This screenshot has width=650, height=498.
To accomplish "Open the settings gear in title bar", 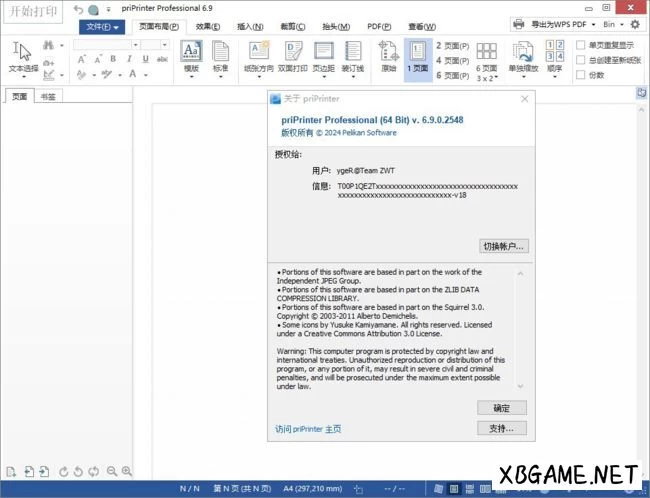I will (635, 24).
